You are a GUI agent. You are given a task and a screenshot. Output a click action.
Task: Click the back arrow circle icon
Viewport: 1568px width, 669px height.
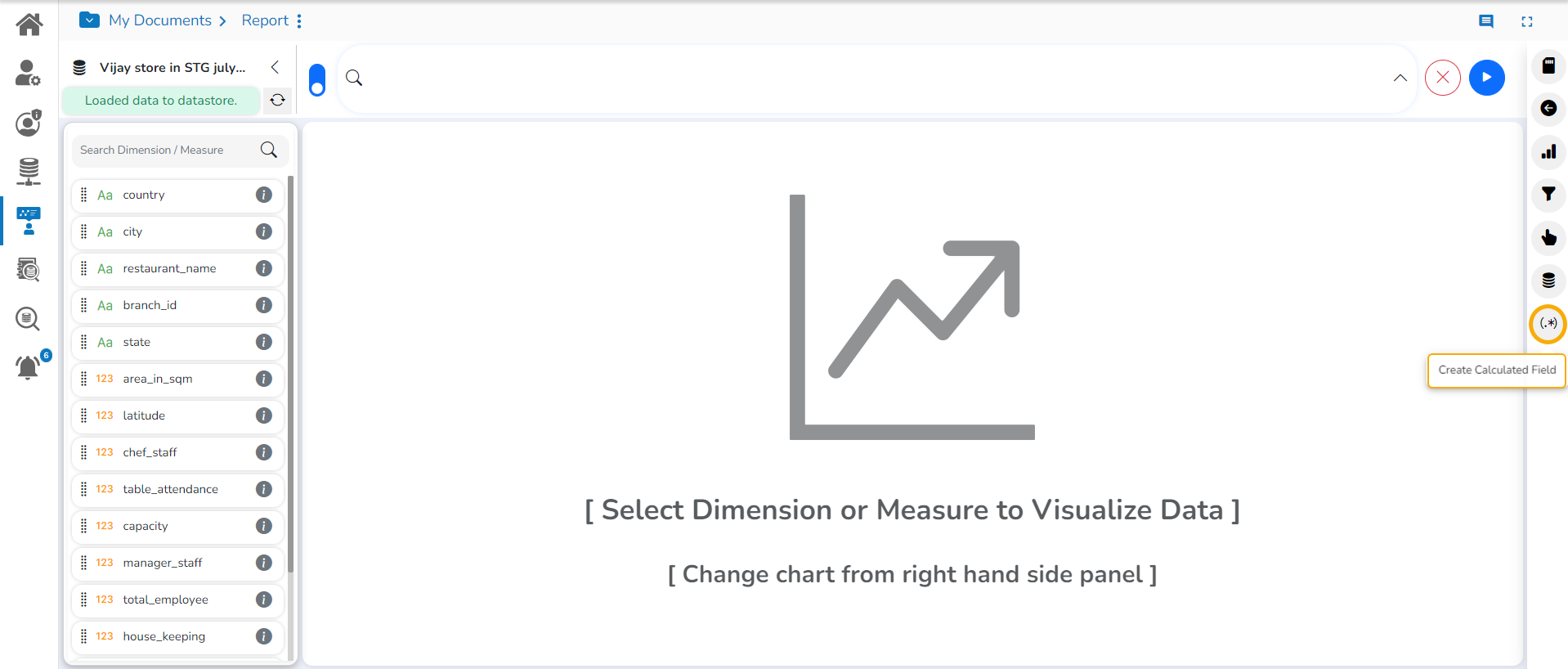tap(1548, 109)
